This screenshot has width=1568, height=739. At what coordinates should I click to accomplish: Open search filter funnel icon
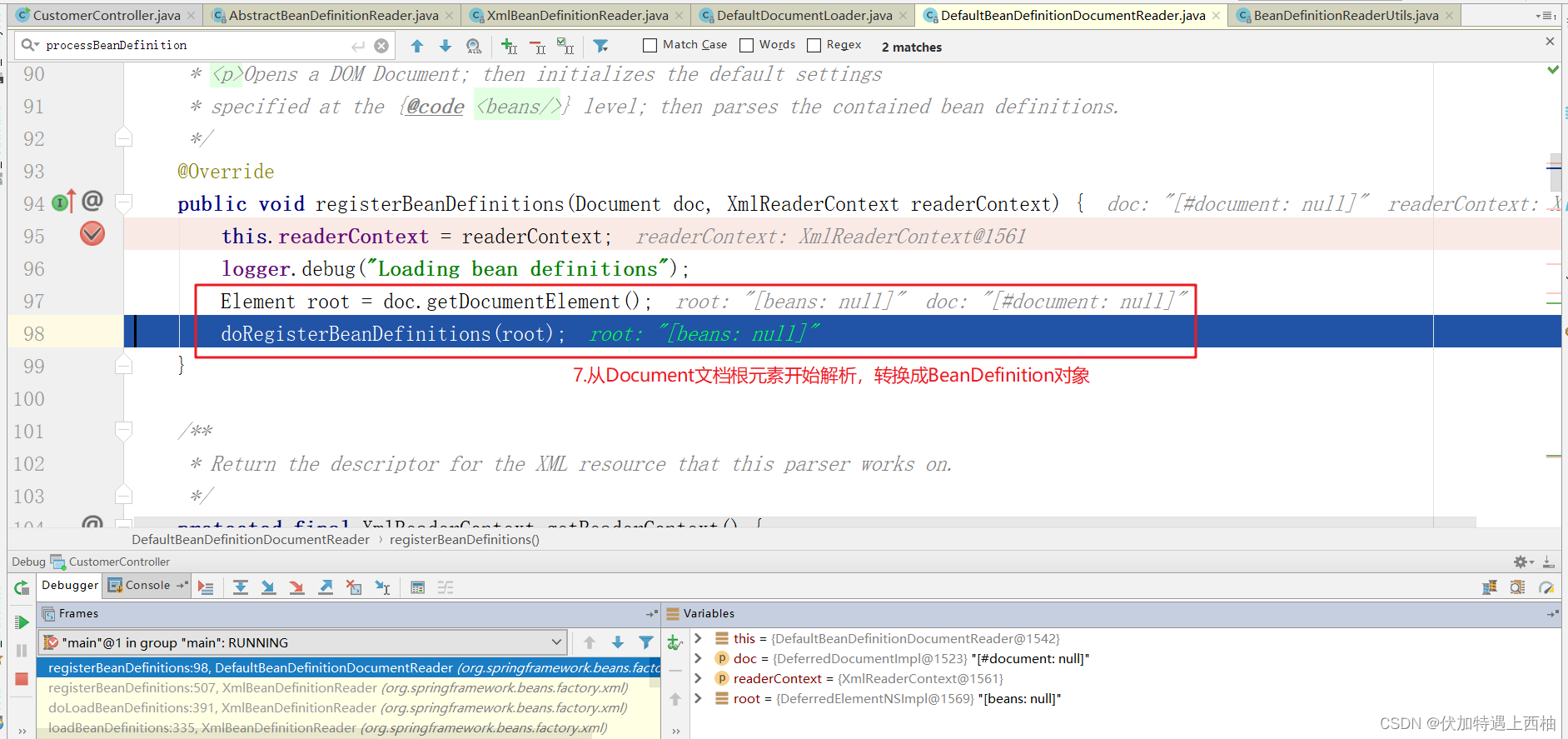(x=600, y=46)
